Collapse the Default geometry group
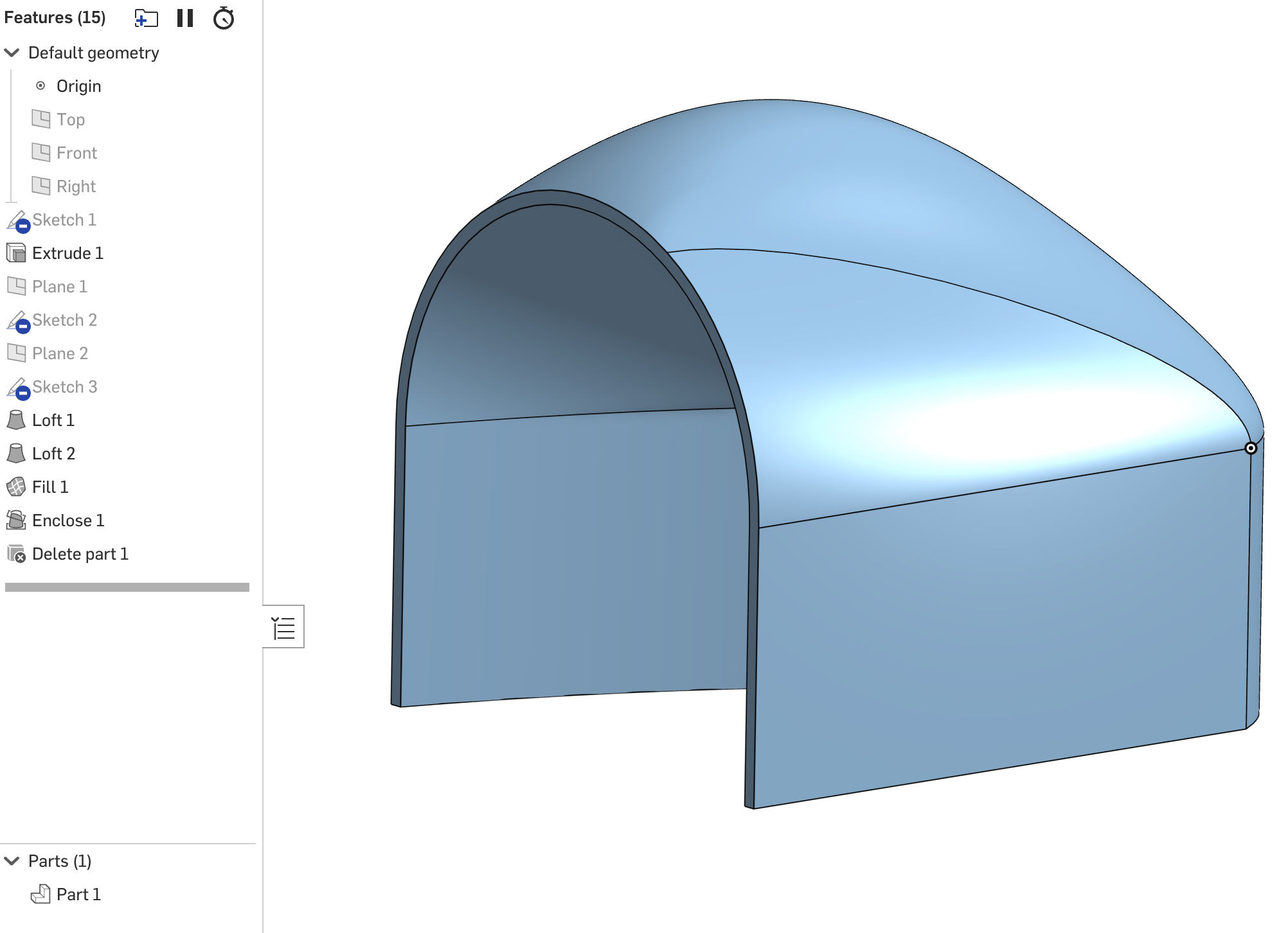 click(x=12, y=53)
